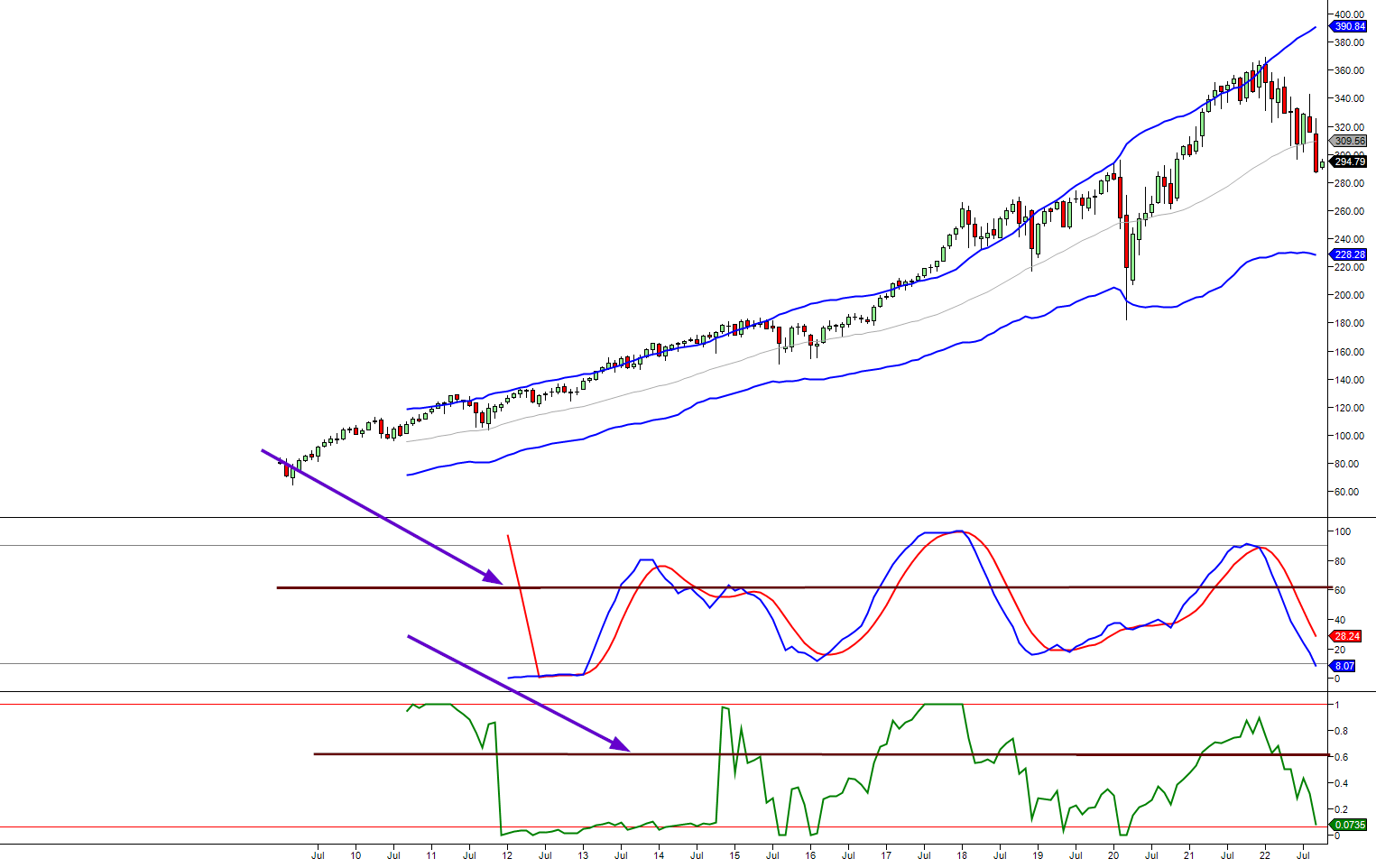Select the 380.00 price axis label

[1349, 42]
